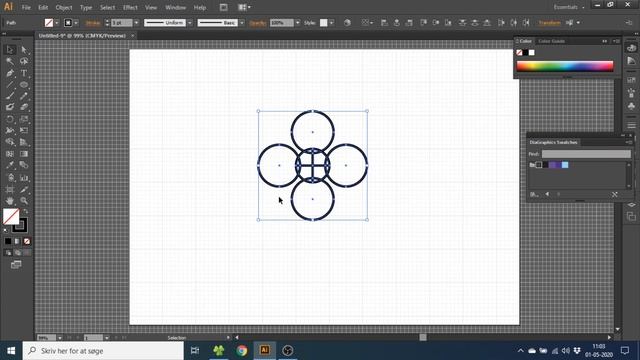Select the Selection tool (black arrow)
Screen dimensions: 640x360
click(10, 50)
